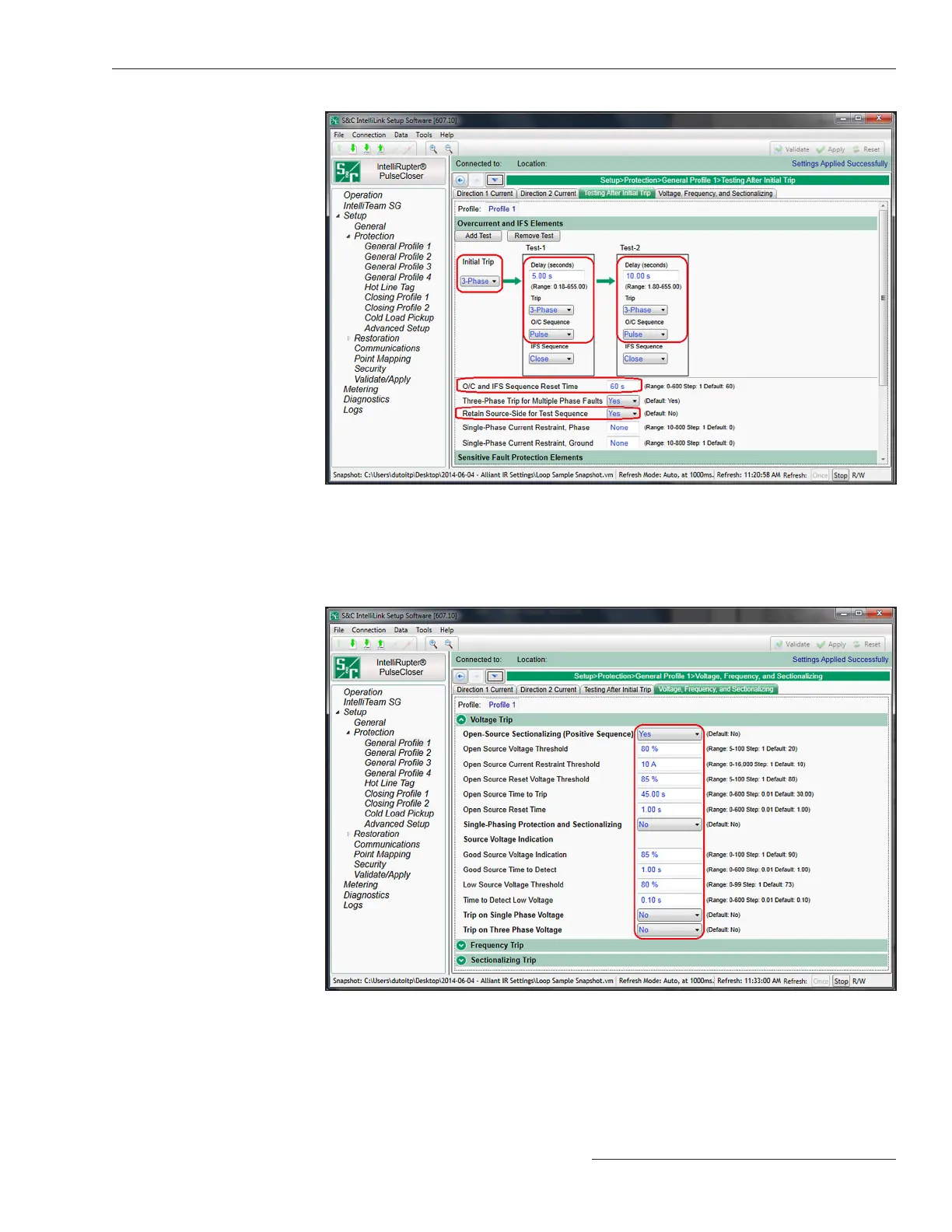Click Test-2 Delay field showing 10.00 s
This screenshot has width=952, height=1232.
[x=651, y=276]
